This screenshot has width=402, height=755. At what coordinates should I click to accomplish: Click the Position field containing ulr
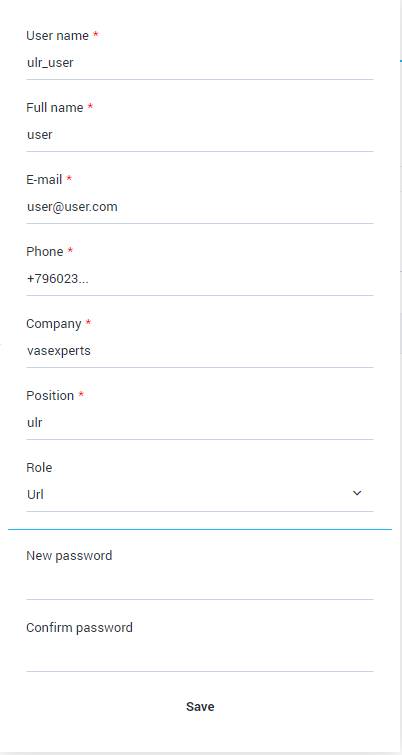click(x=200, y=423)
